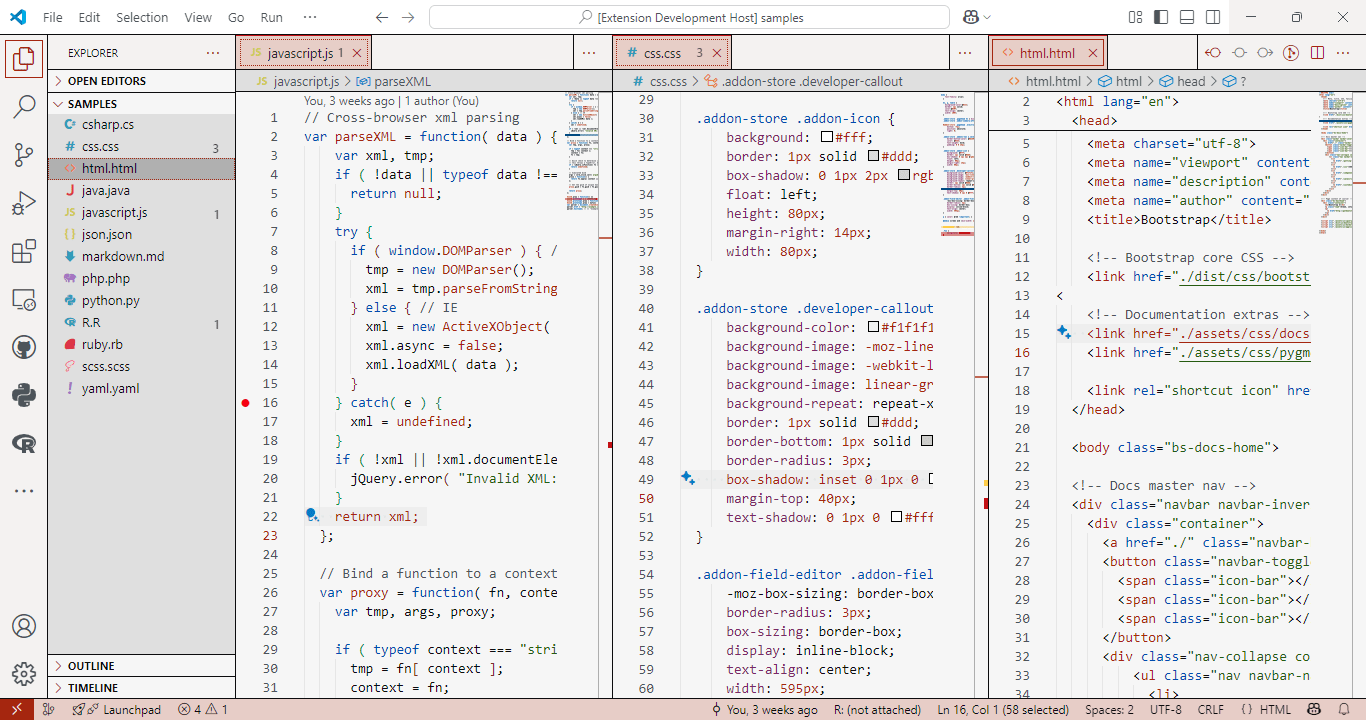Close the javascript.js tab
Screen dimensions: 1366x720
[x=356, y=53]
